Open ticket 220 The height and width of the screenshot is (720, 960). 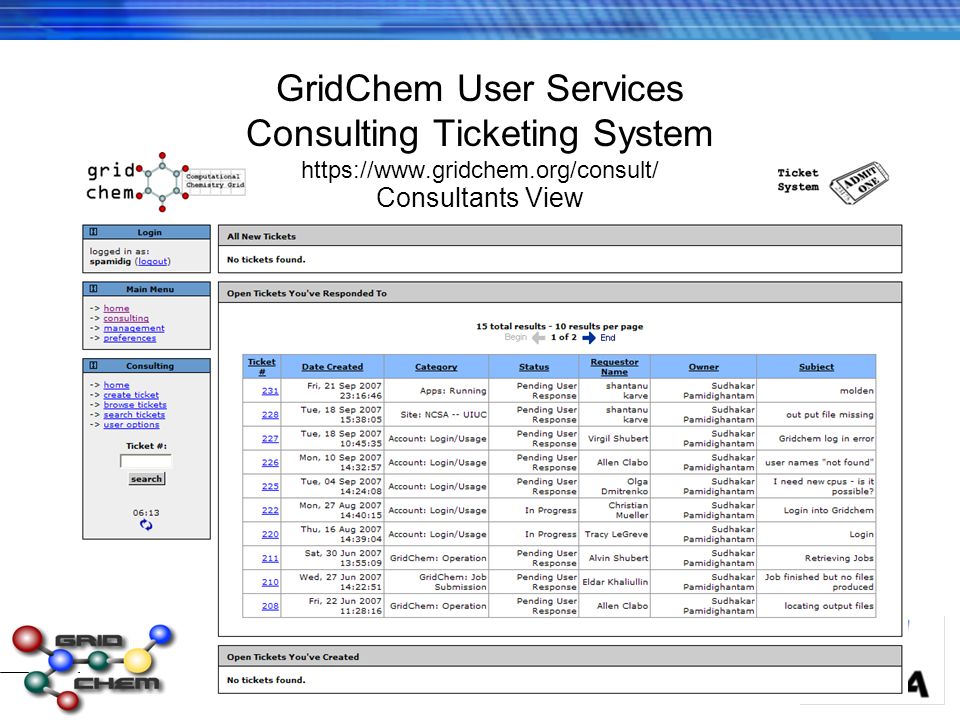click(270, 534)
